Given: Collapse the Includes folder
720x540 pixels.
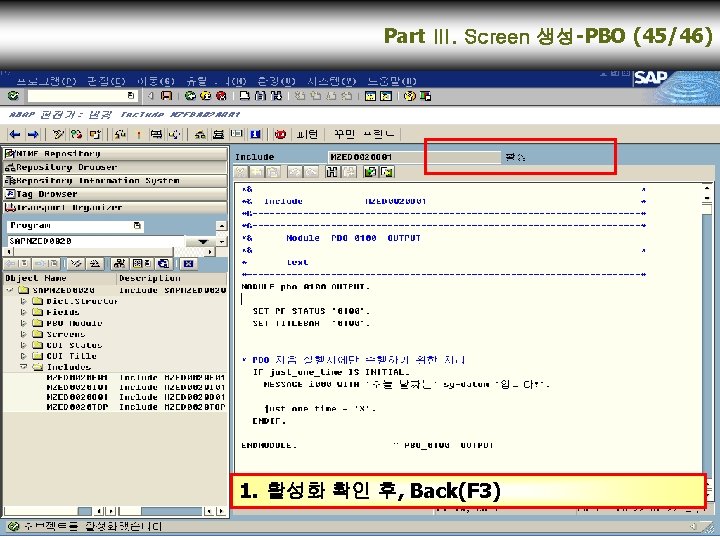Looking at the screenshot, I should (23, 367).
